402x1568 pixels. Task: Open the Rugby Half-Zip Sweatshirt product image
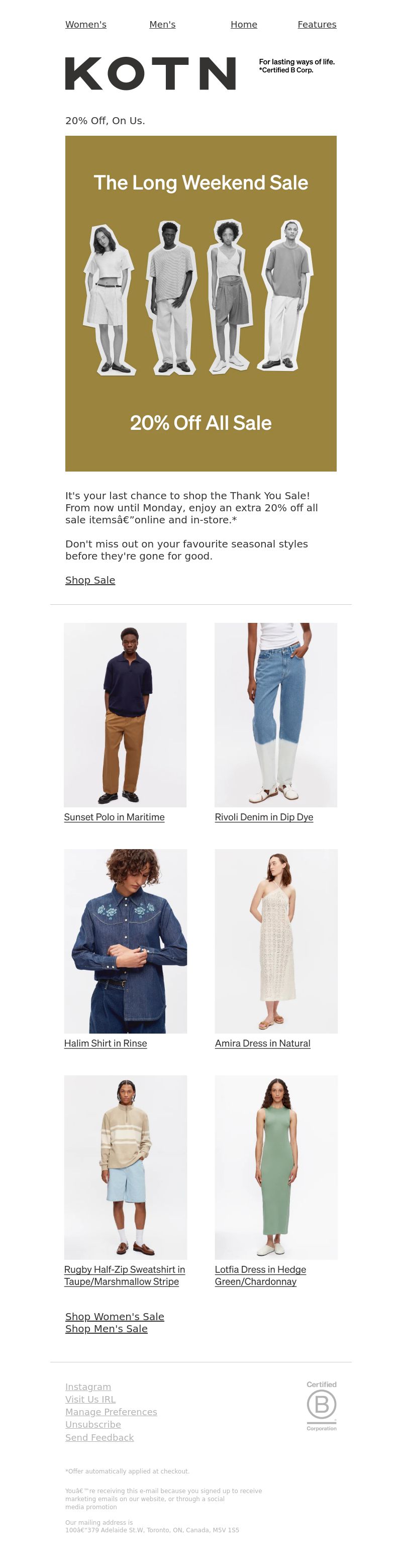(x=125, y=1167)
